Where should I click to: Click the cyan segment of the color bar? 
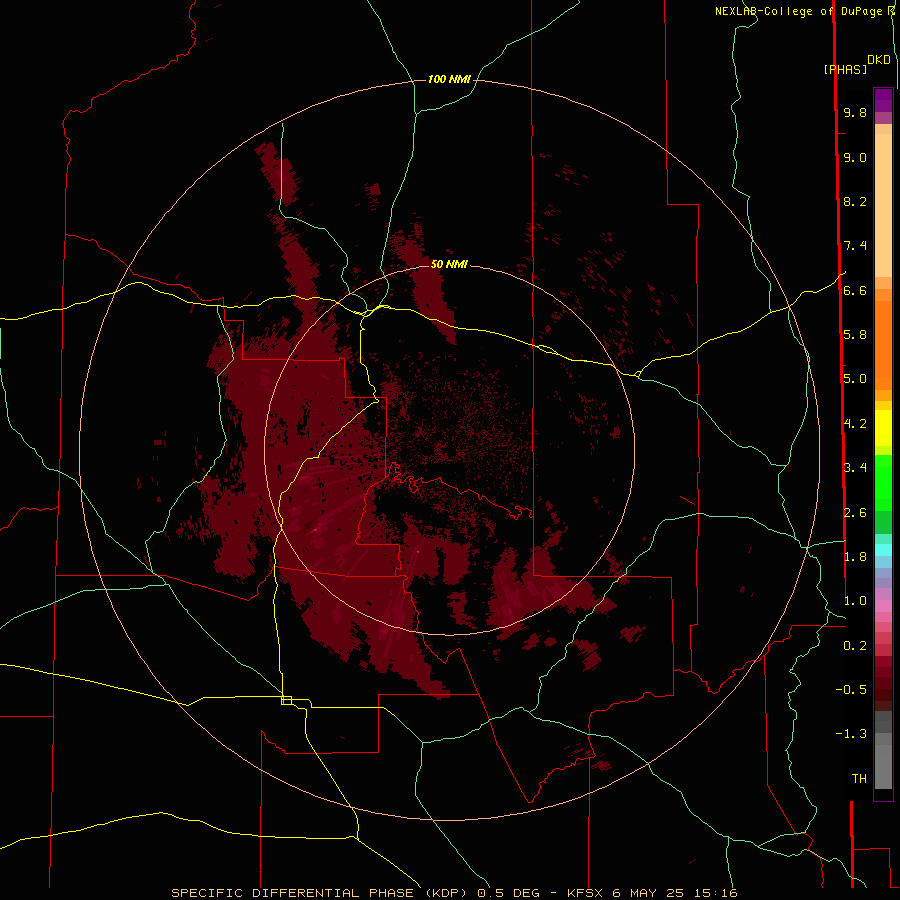coord(883,550)
